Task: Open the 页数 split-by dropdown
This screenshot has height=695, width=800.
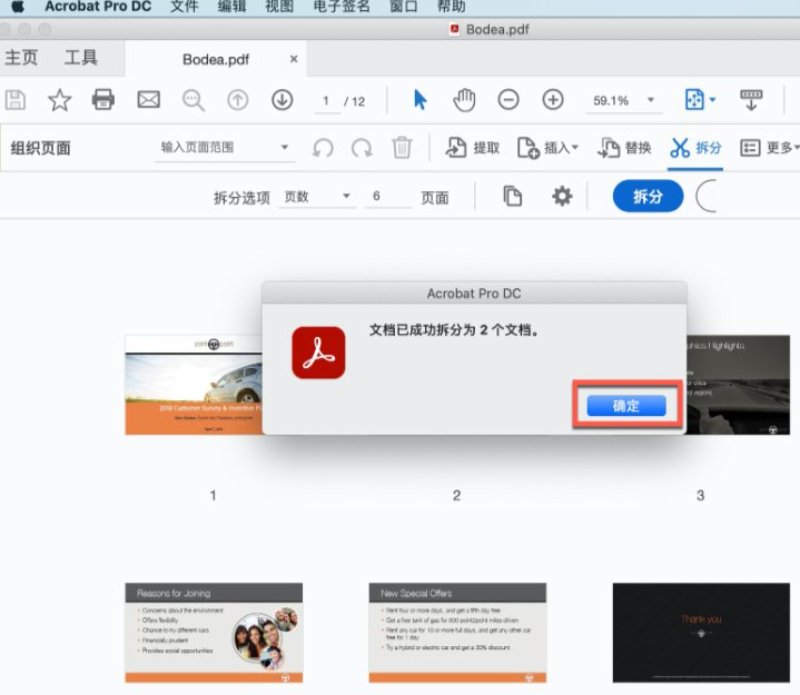Action: pyautogui.click(x=317, y=196)
